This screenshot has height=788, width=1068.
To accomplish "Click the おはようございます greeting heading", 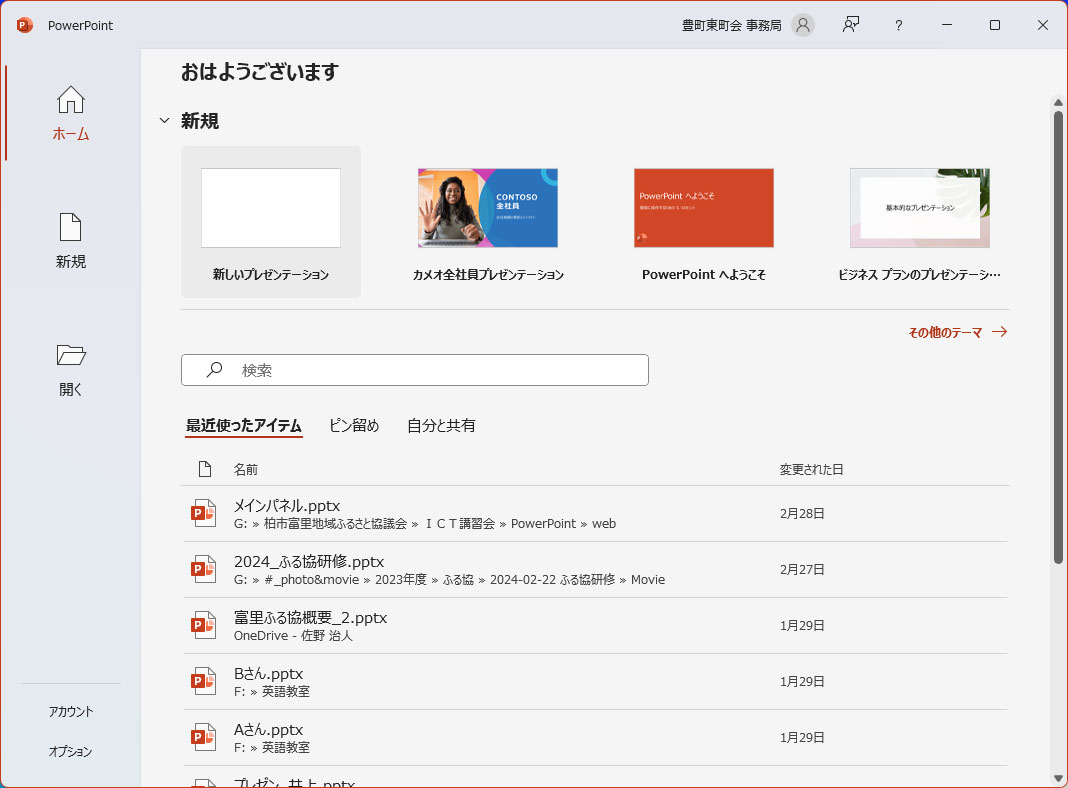I will (260, 72).
